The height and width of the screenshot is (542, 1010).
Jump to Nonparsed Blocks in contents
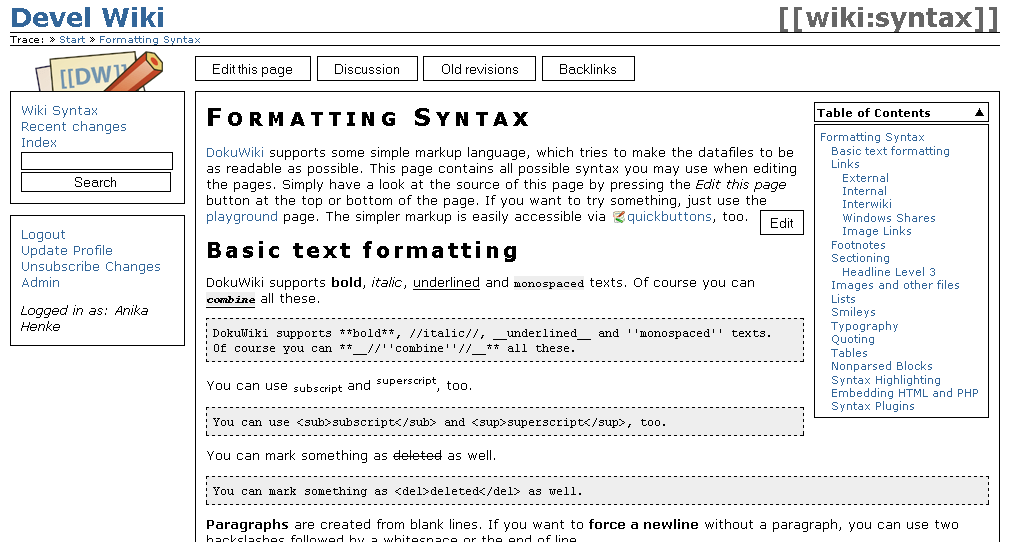click(882, 366)
